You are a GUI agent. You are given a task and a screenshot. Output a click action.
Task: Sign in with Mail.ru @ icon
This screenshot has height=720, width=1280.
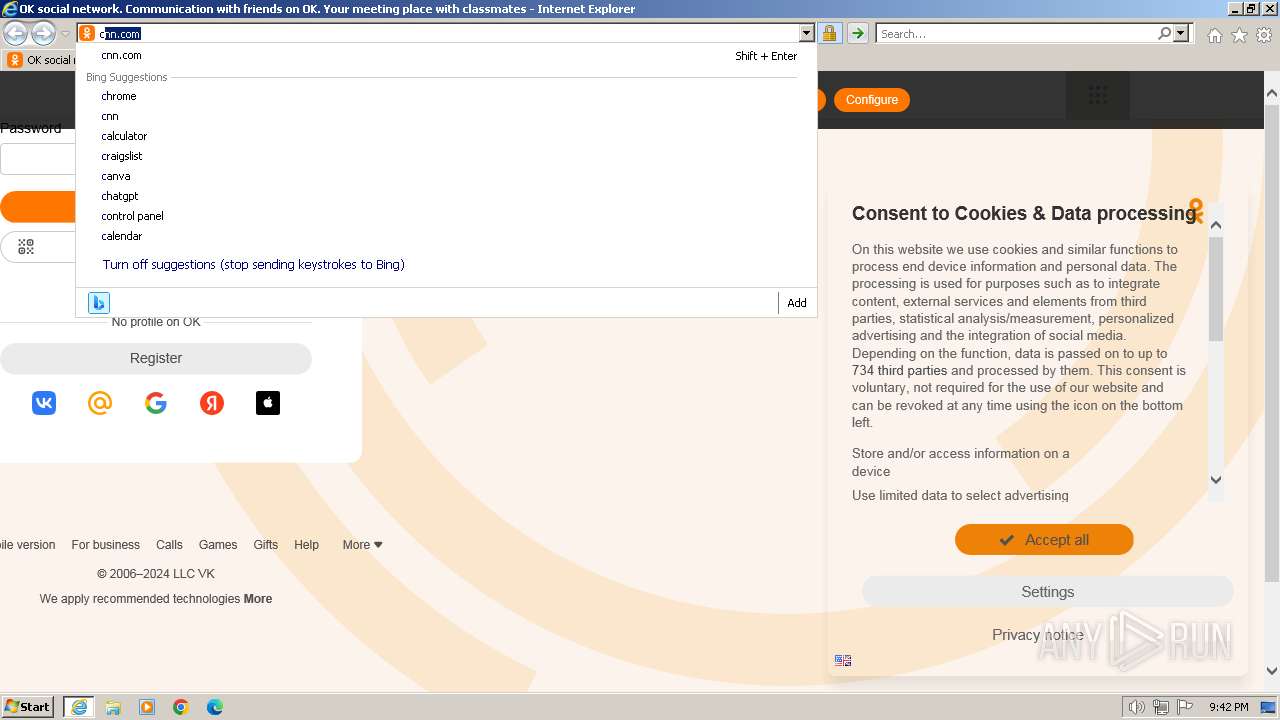tap(100, 403)
